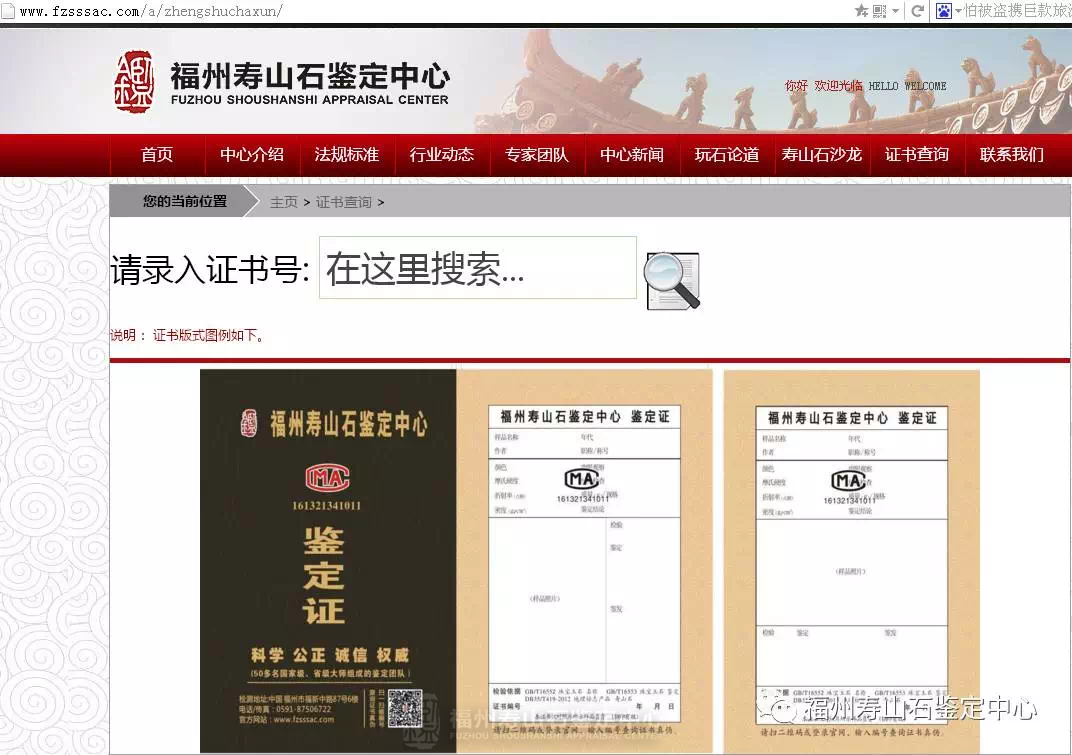Go to 寿山石沙龙 page
Image resolution: width=1072 pixels, height=755 pixels.
(x=822, y=155)
